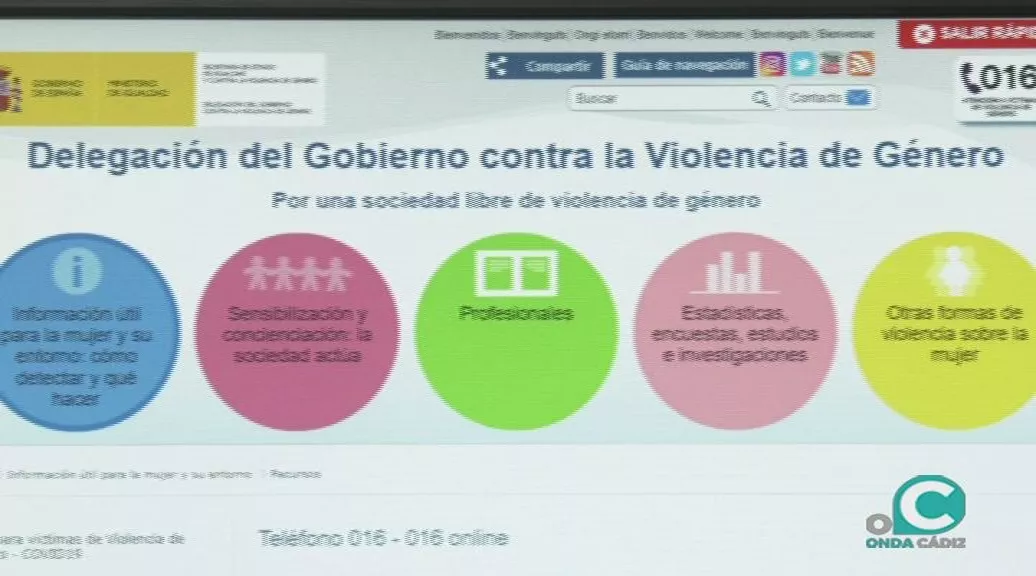The width and height of the screenshot is (1036, 576).
Task: Click the Instagram icon in the header
Action: [772, 65]
